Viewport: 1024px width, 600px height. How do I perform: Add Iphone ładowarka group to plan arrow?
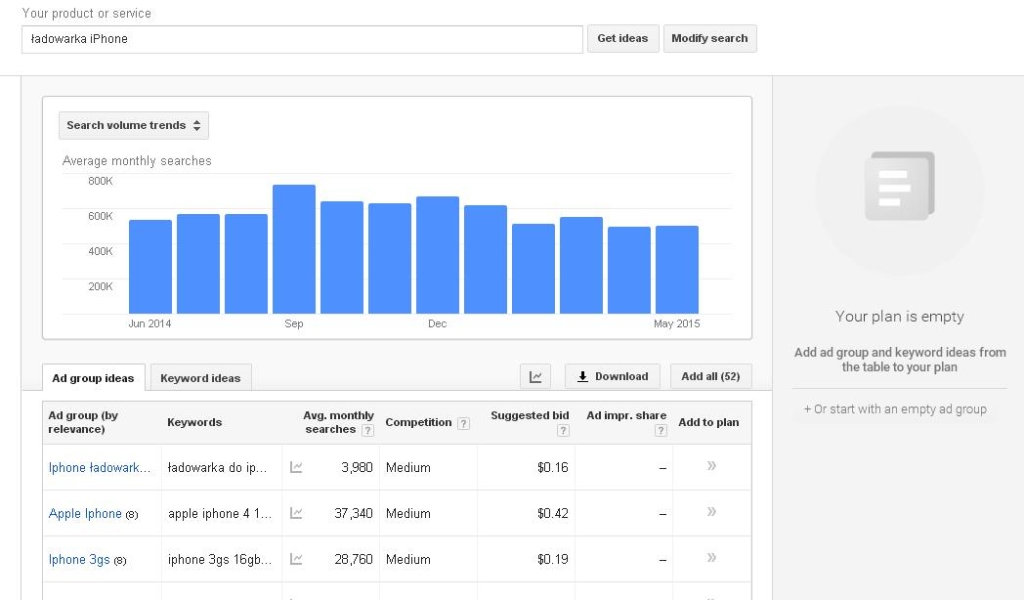[x=711, y=466]
